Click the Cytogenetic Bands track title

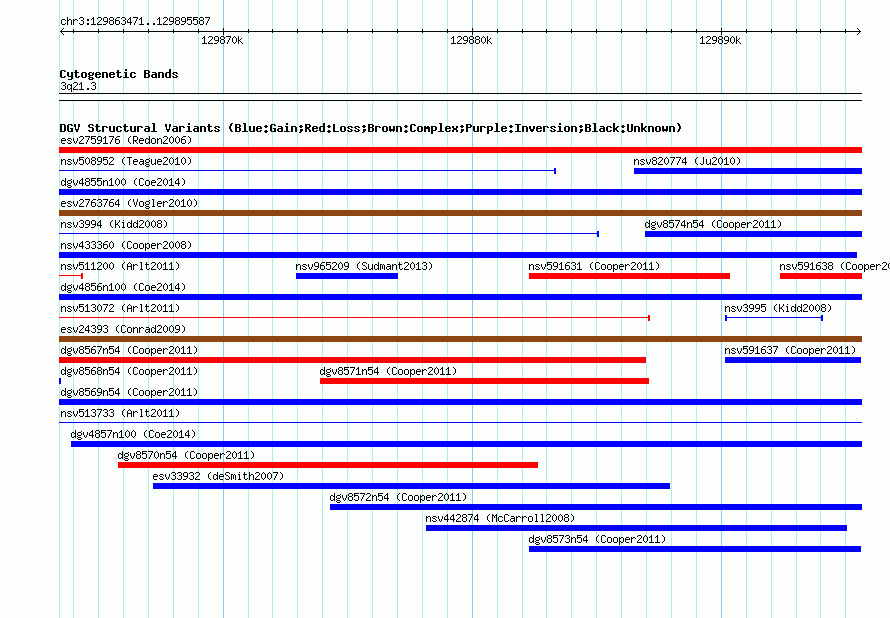119,74
